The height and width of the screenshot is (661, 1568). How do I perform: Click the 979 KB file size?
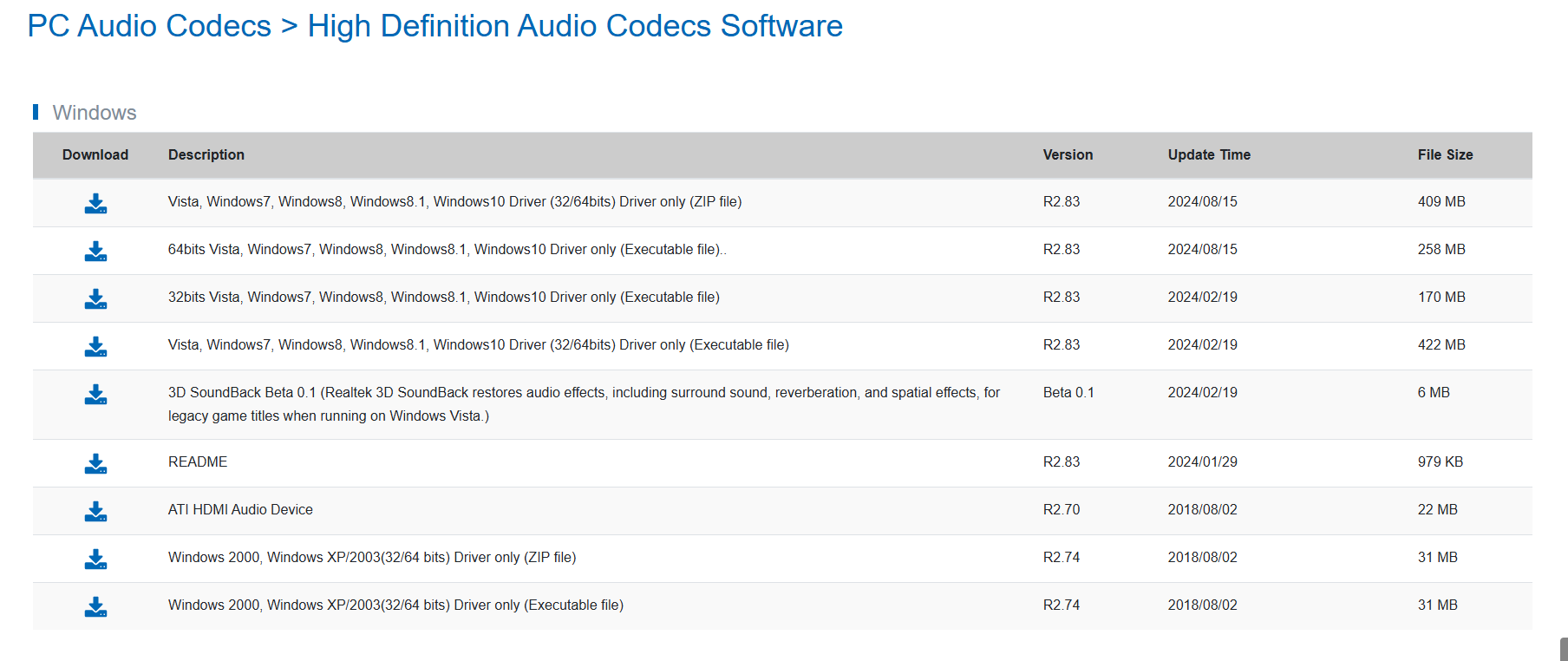point(1441,461)
